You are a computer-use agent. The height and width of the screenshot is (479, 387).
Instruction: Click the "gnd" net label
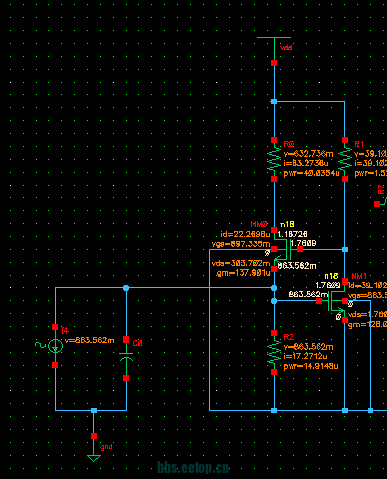coord(106,447)
